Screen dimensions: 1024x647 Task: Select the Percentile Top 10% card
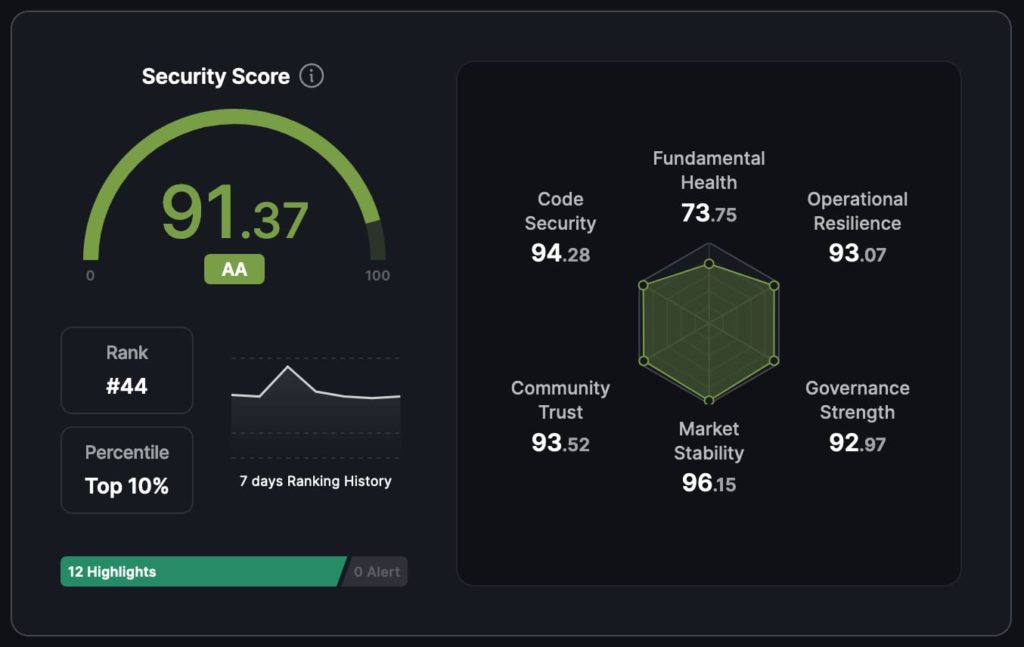pos(127,470)
